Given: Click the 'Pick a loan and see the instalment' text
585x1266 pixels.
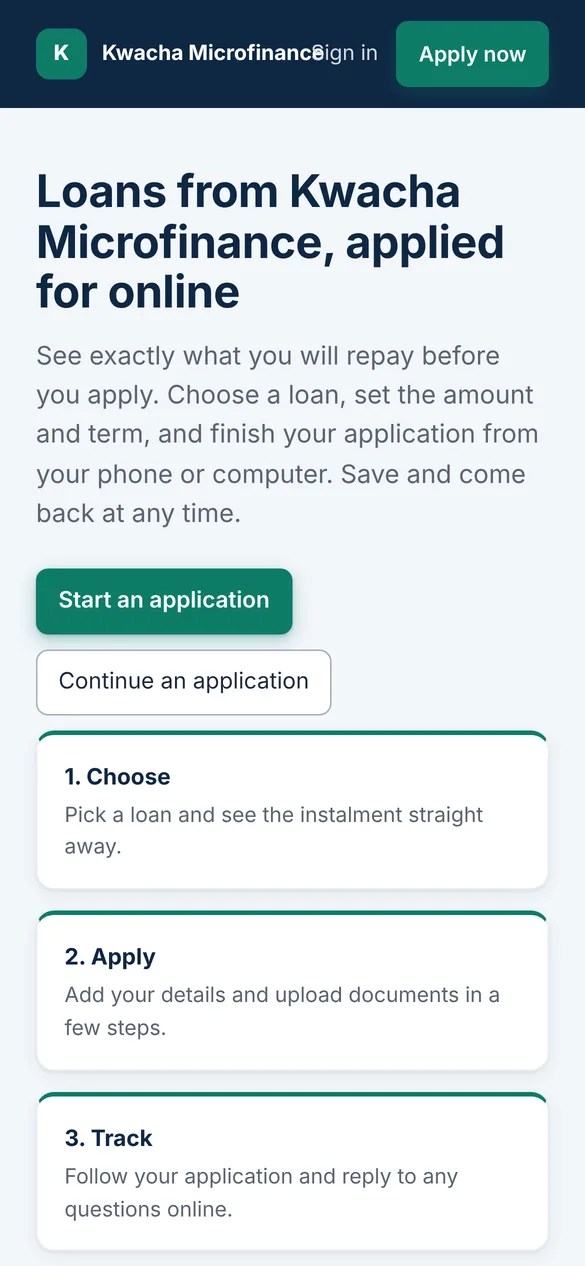Looking at the screenshot, I should (x=274, y=831).
